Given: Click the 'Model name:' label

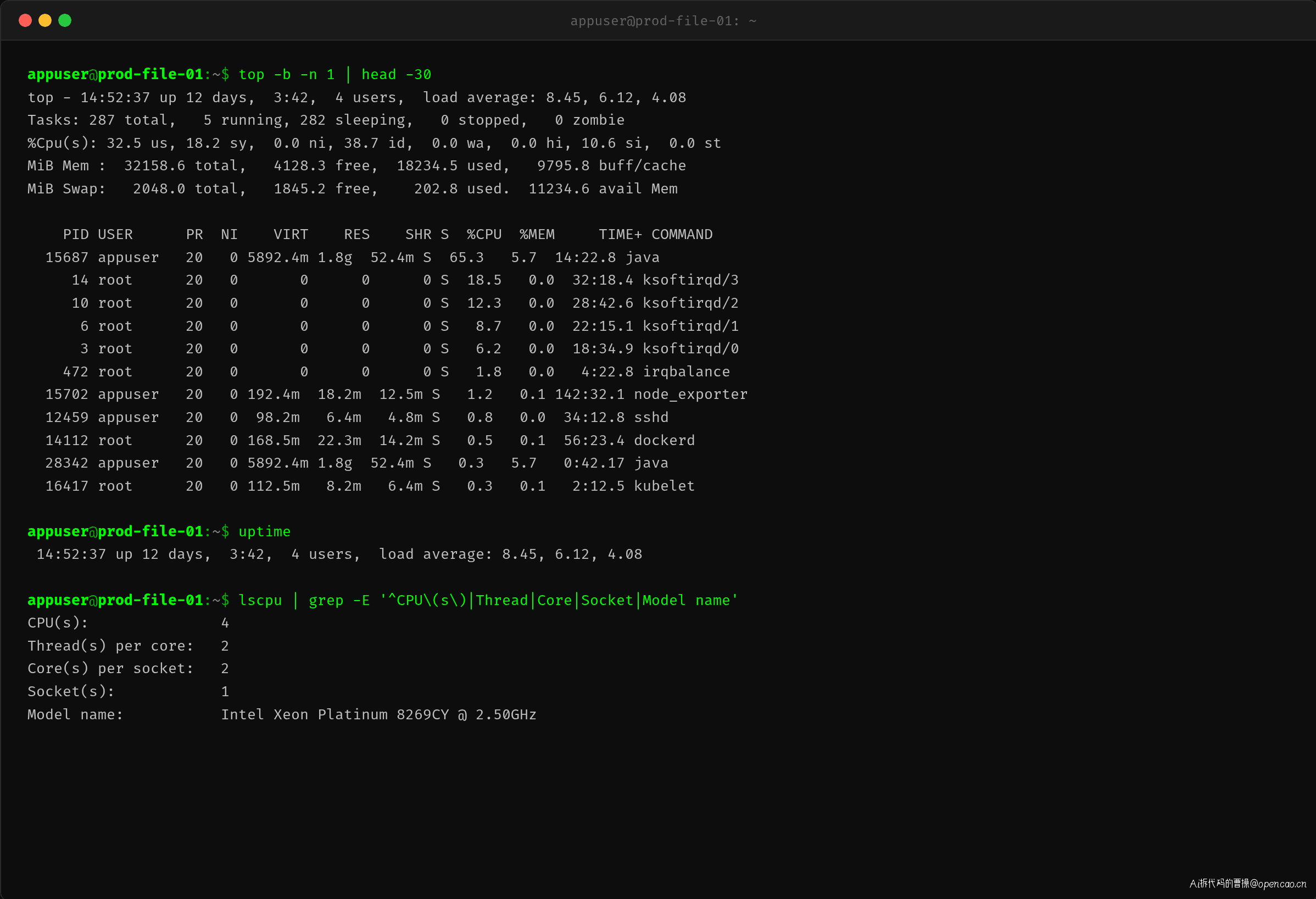Looking at the screenshot, I should pyautogui.click(x=75, y=714).
